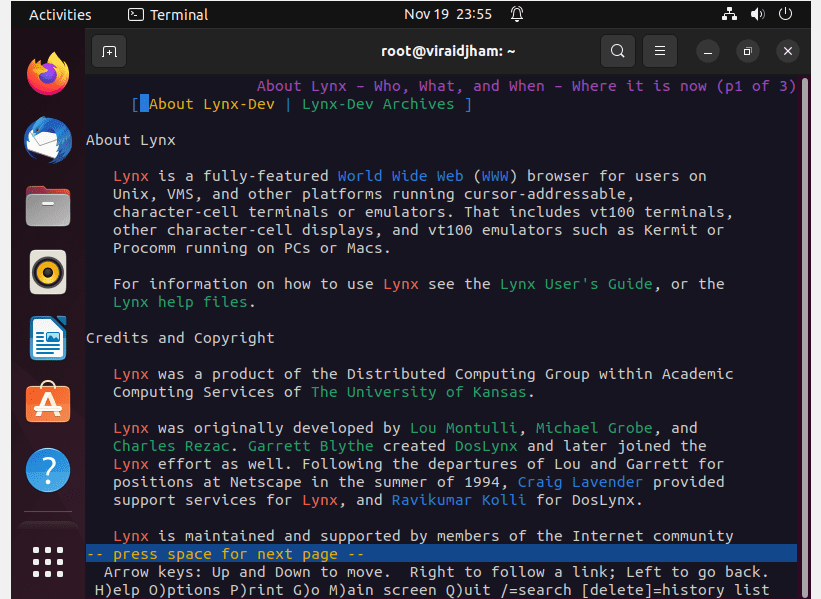Click the "/=search" hint in the bottom line

(536, 590)
